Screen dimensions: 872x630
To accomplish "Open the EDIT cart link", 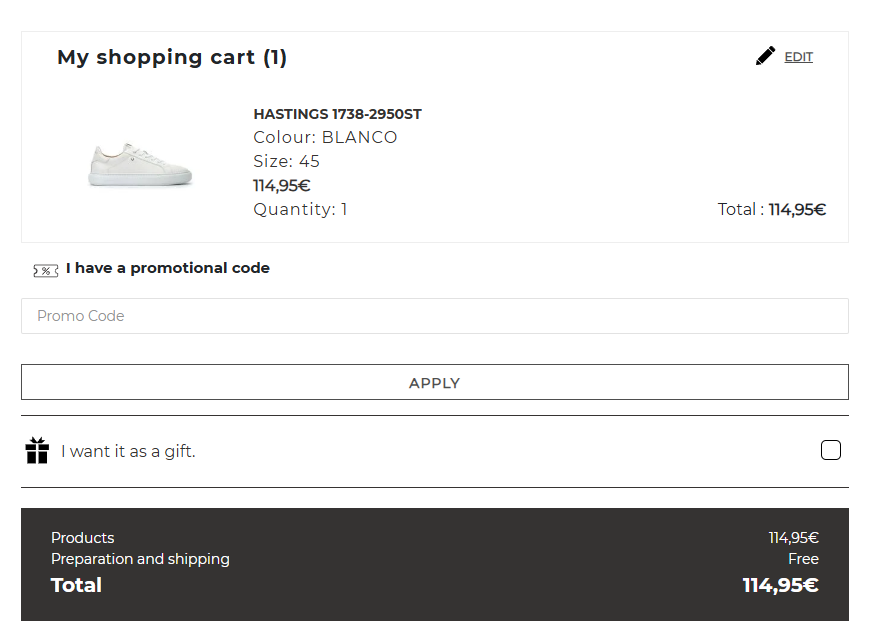I will 798,57.
